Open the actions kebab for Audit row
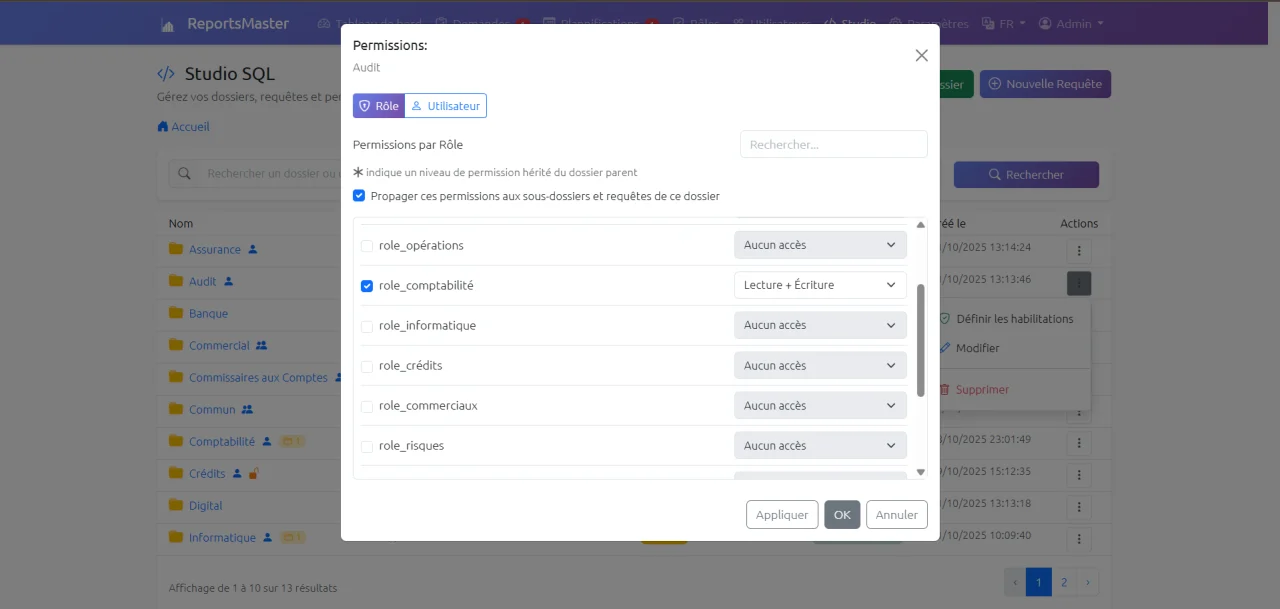The image size is (1280, 609). (x=1078, y=283)
